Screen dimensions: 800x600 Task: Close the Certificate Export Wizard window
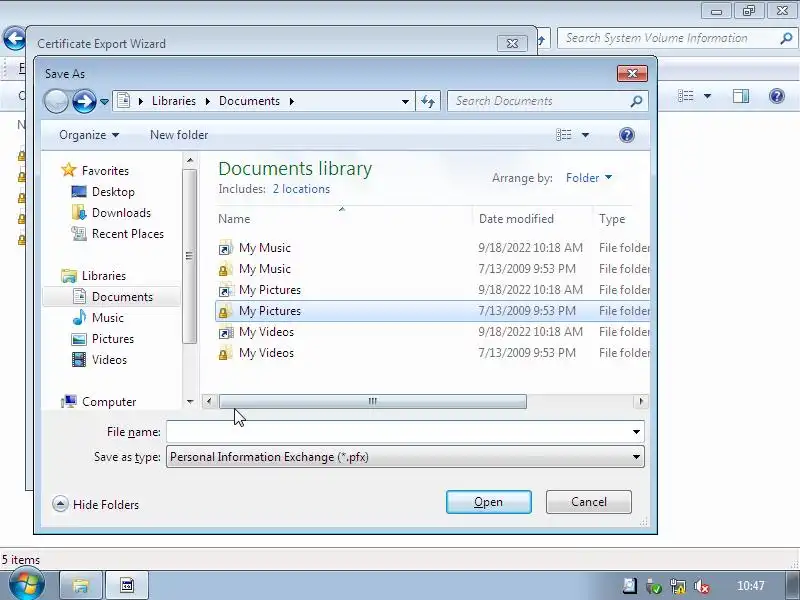click(x=512, y=43)
